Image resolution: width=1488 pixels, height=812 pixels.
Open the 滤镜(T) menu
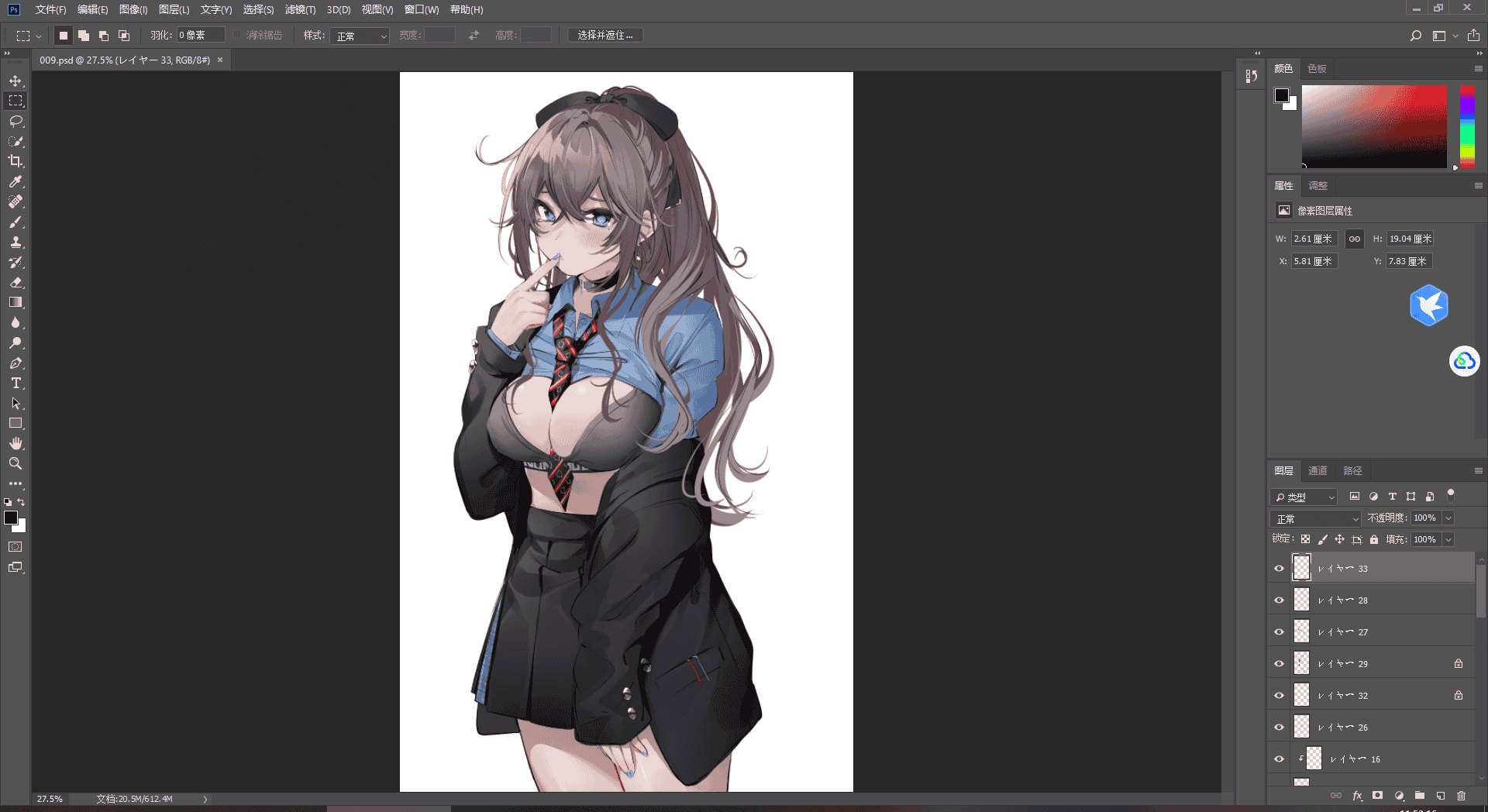pyautogui.click(x=300, y=10)
